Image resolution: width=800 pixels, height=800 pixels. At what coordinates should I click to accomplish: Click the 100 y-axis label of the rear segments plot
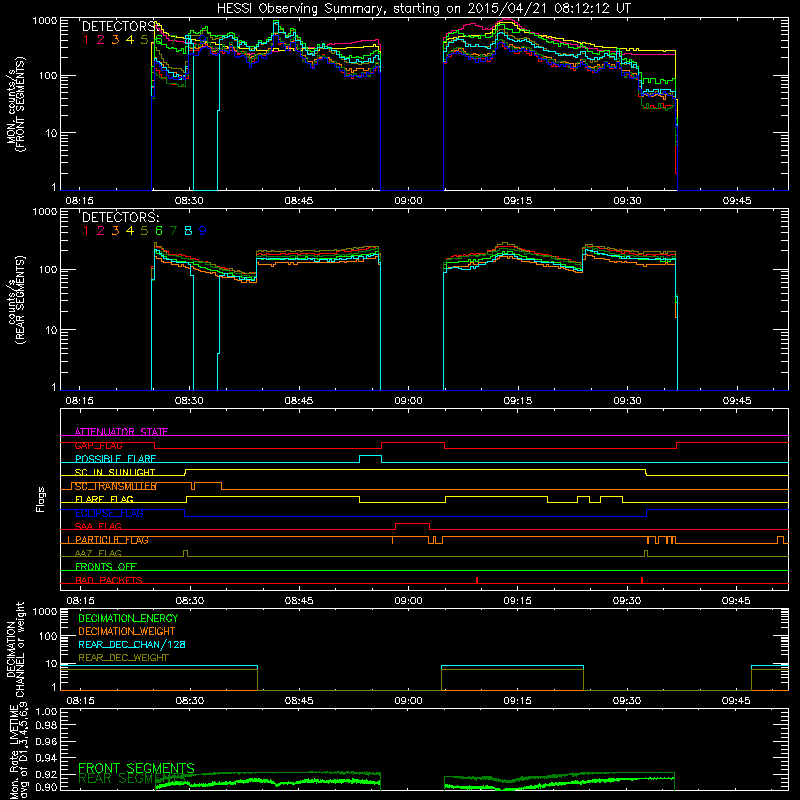tap(47, 270)
